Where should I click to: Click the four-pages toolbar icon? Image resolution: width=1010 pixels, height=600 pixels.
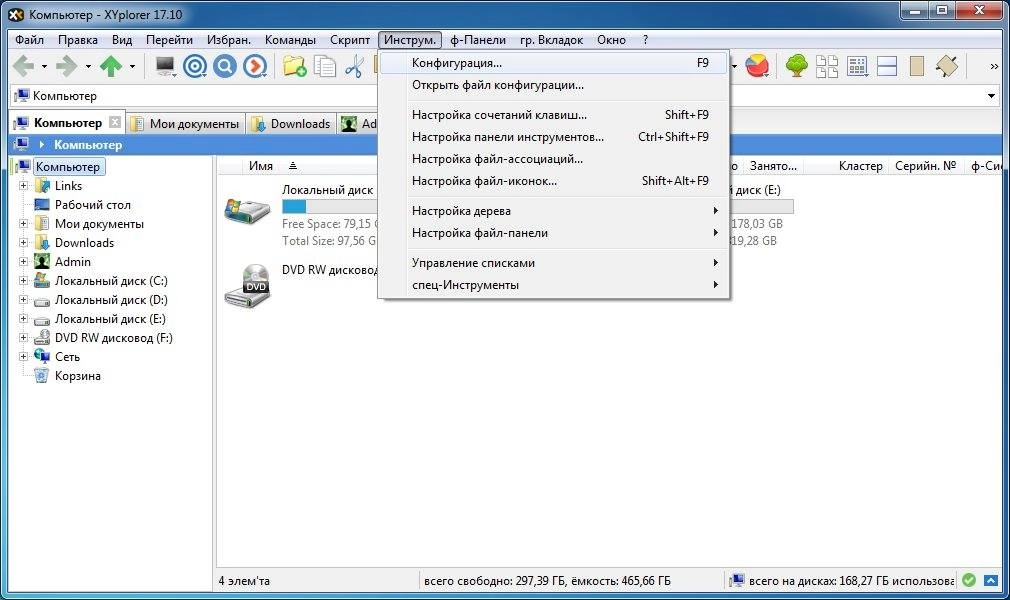click(827, 66)
